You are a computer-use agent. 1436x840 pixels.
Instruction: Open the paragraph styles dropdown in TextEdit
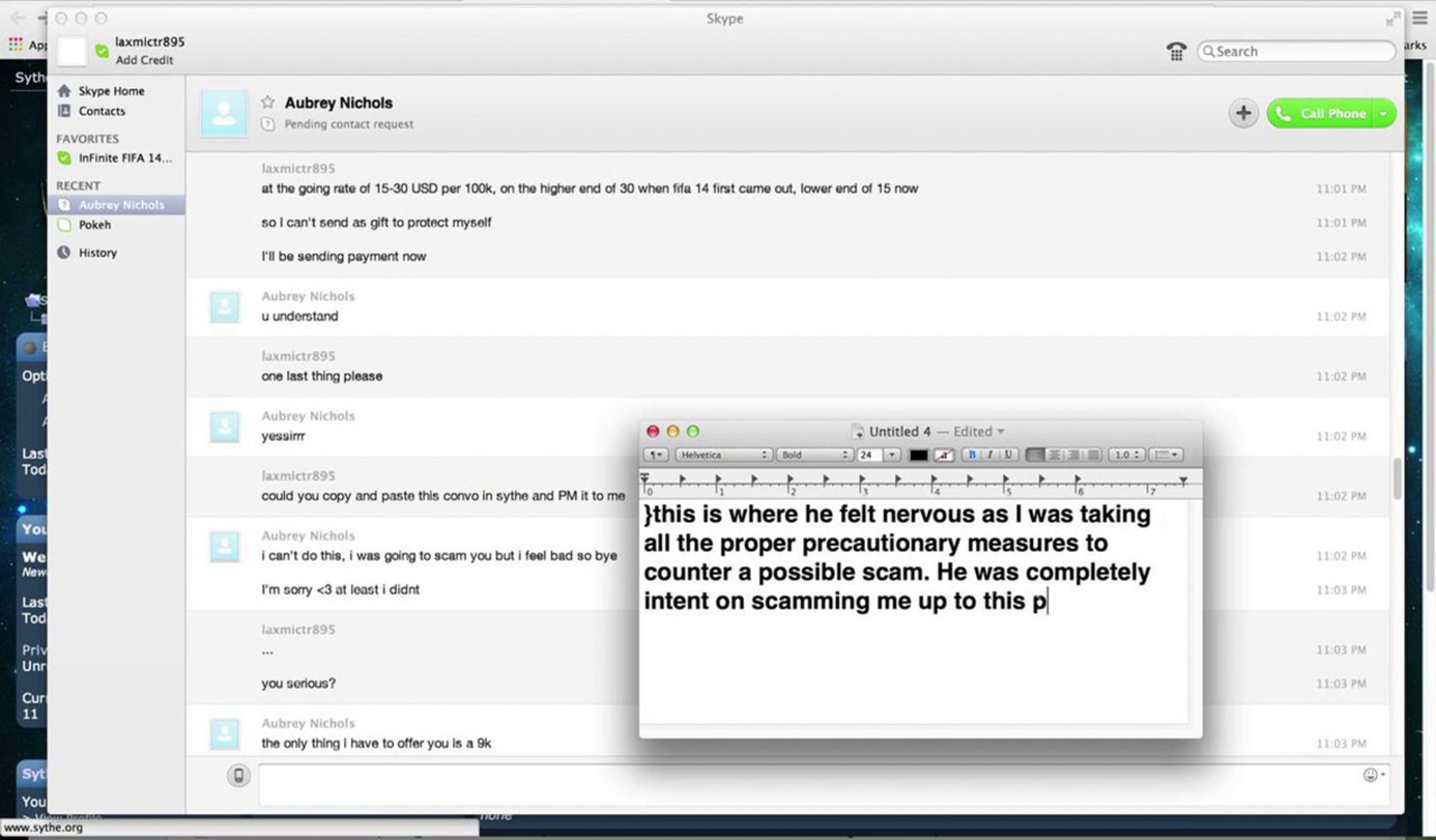[x=656, y=455]
